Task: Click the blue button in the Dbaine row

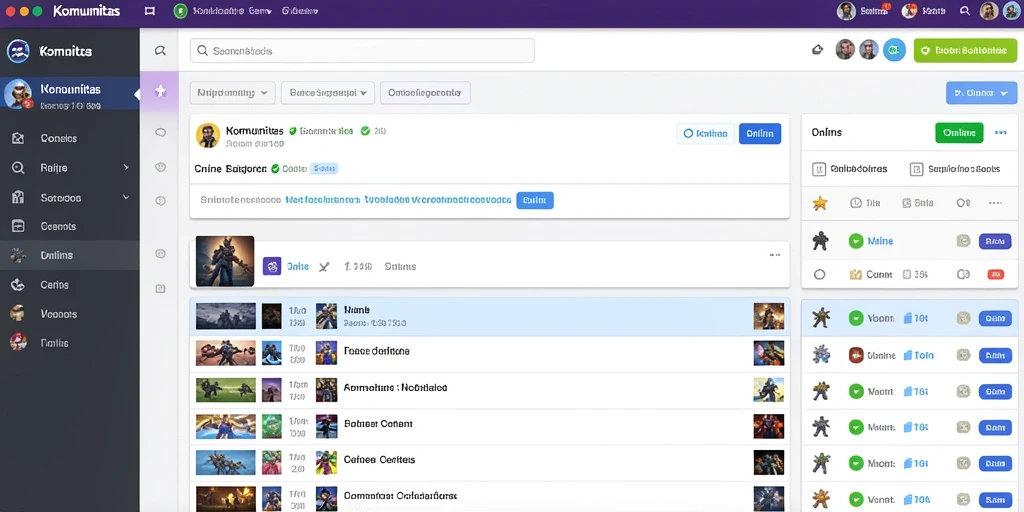Action: 995,355
